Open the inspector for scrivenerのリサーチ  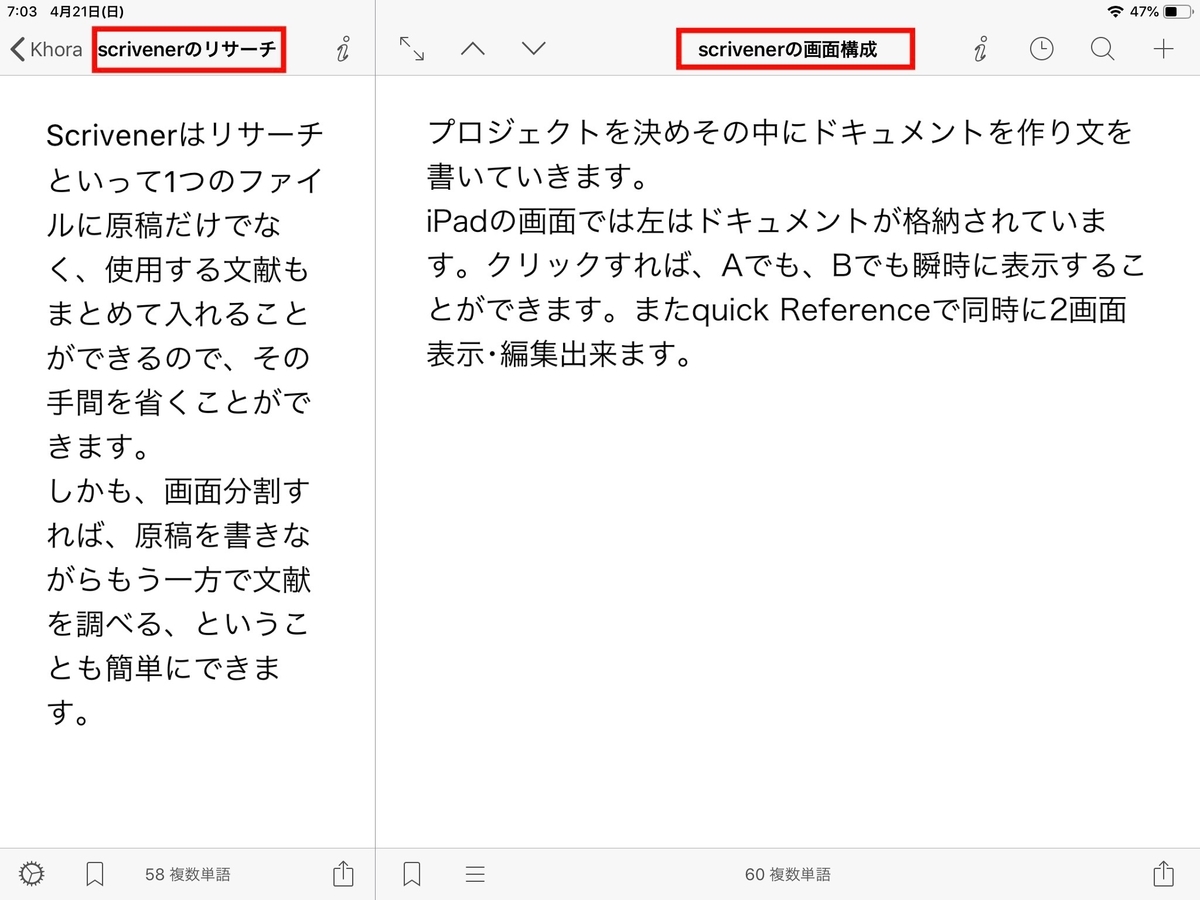[x=343, y=47]
